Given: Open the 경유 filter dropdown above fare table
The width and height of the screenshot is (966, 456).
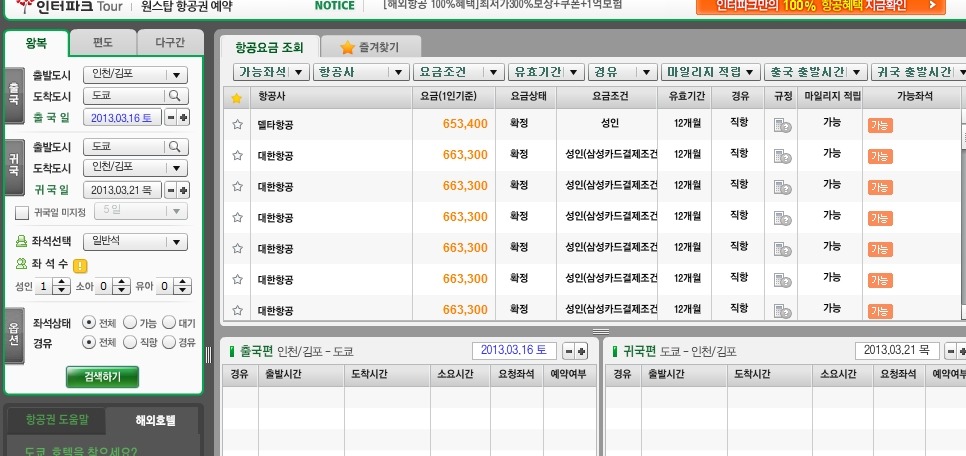Looking at the screenshot, I should point(622,72).
